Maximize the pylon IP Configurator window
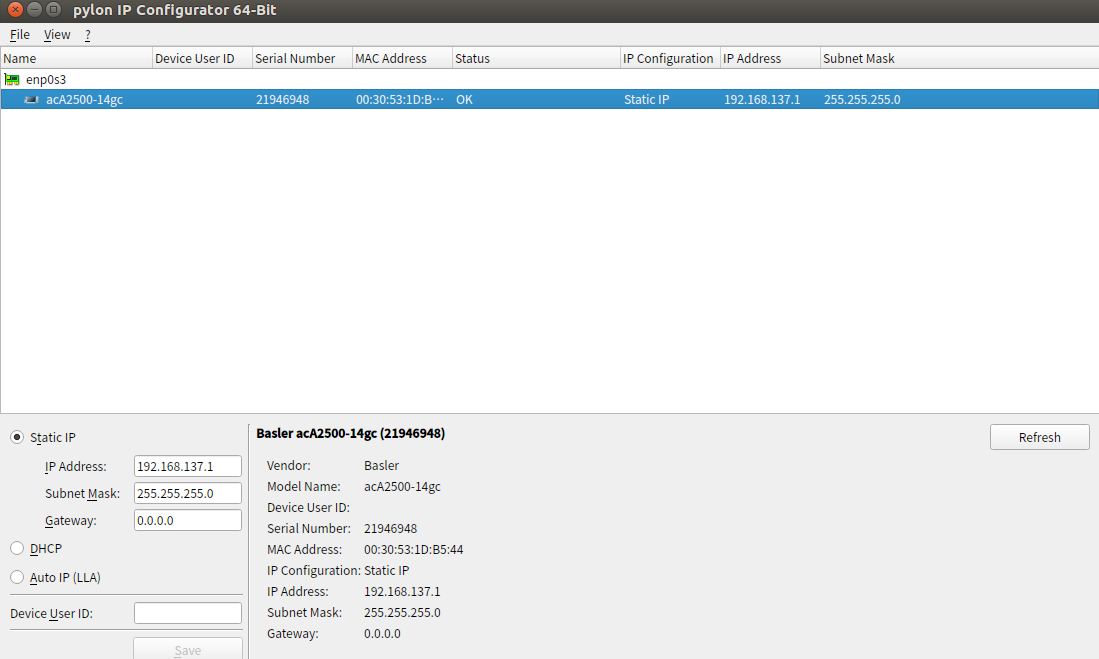The height and width of the screenshot is (659, 1099). pos(53,10)
